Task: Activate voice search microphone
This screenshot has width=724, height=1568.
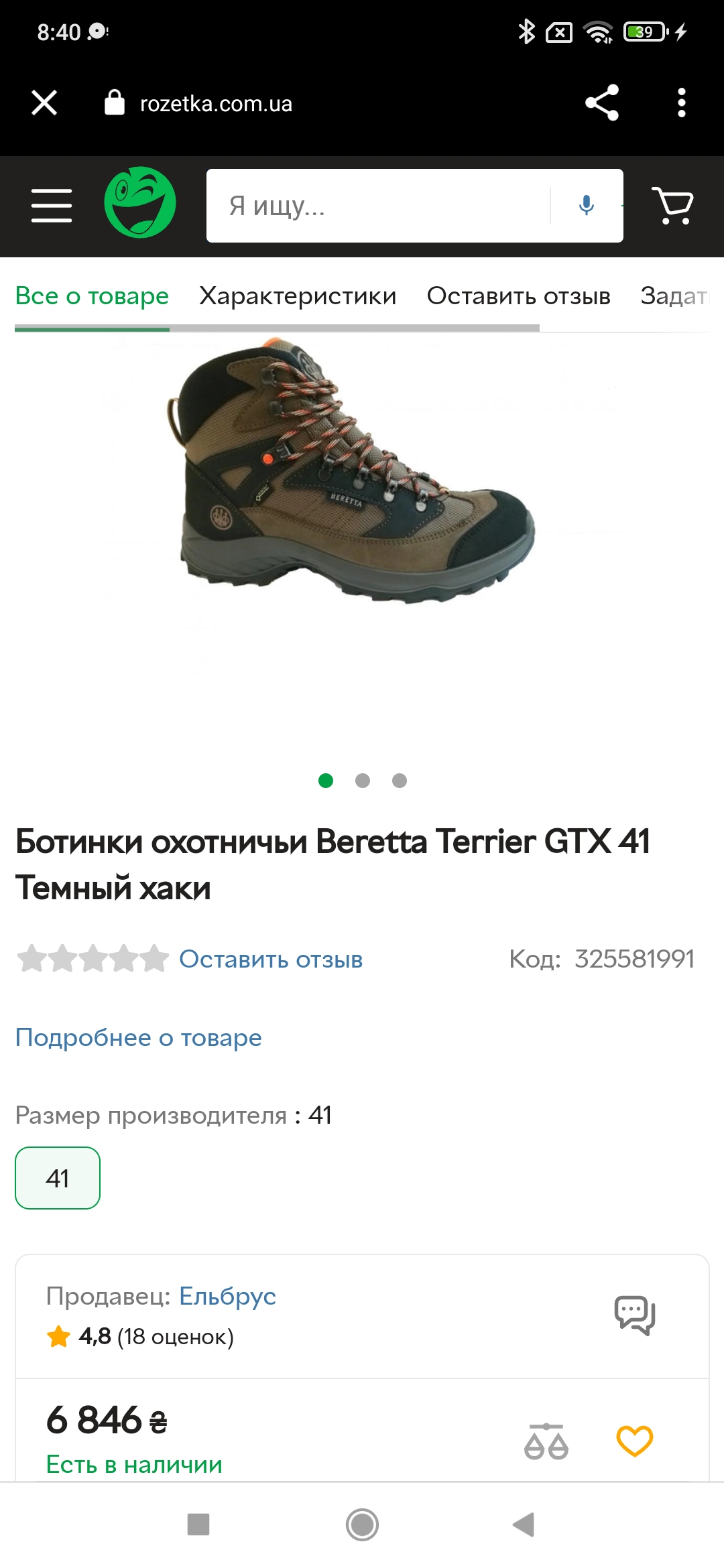Action: click(587, 205)
